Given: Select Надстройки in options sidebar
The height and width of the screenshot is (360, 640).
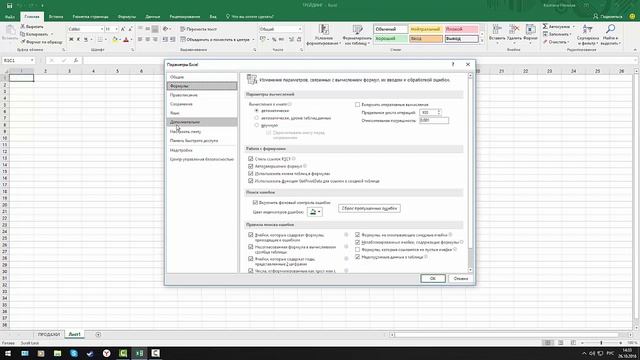Looking at the screenshot, I should point(202,150).
